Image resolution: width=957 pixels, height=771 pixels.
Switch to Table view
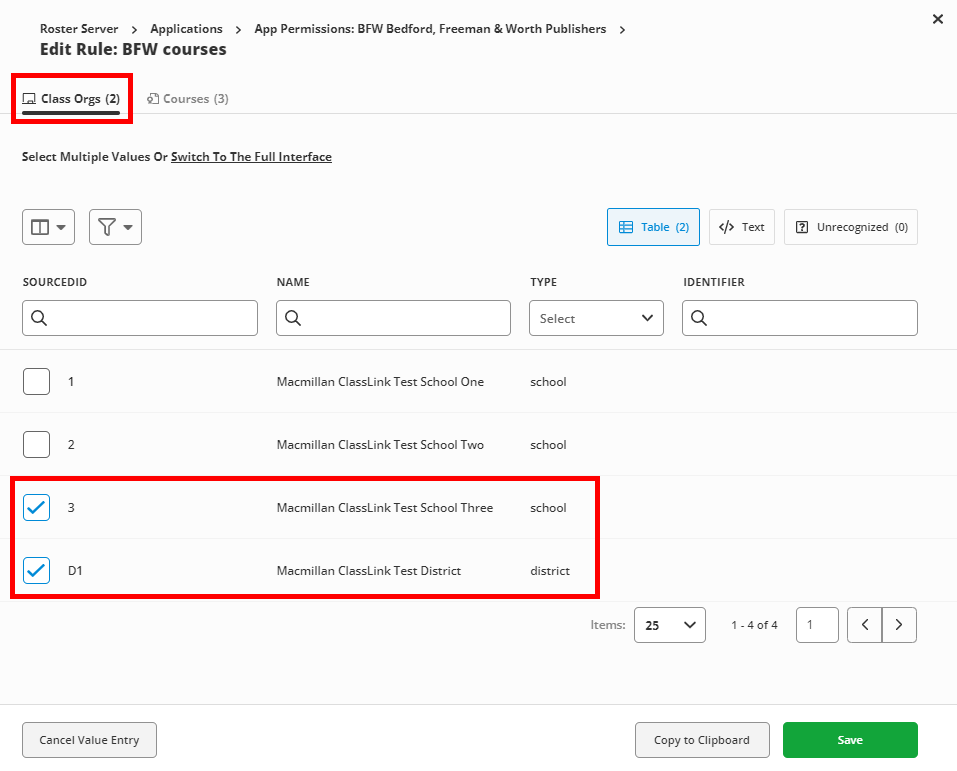tap(653, 227)
